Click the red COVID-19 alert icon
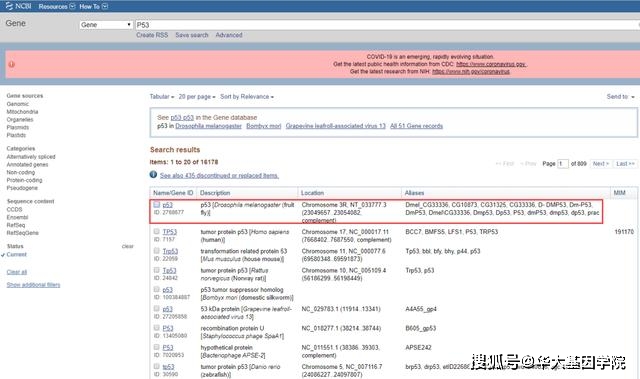Screen dimensions: 640x379 (x=11, y=64)
